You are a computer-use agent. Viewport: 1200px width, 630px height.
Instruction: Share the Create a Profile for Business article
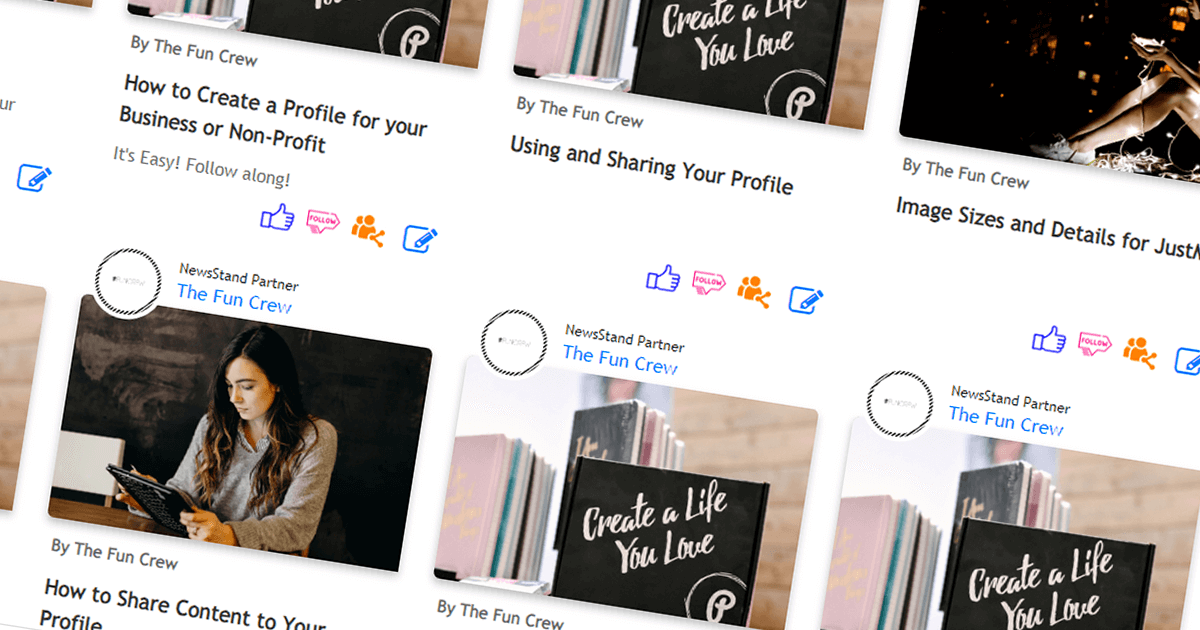[x=368, y=230]
